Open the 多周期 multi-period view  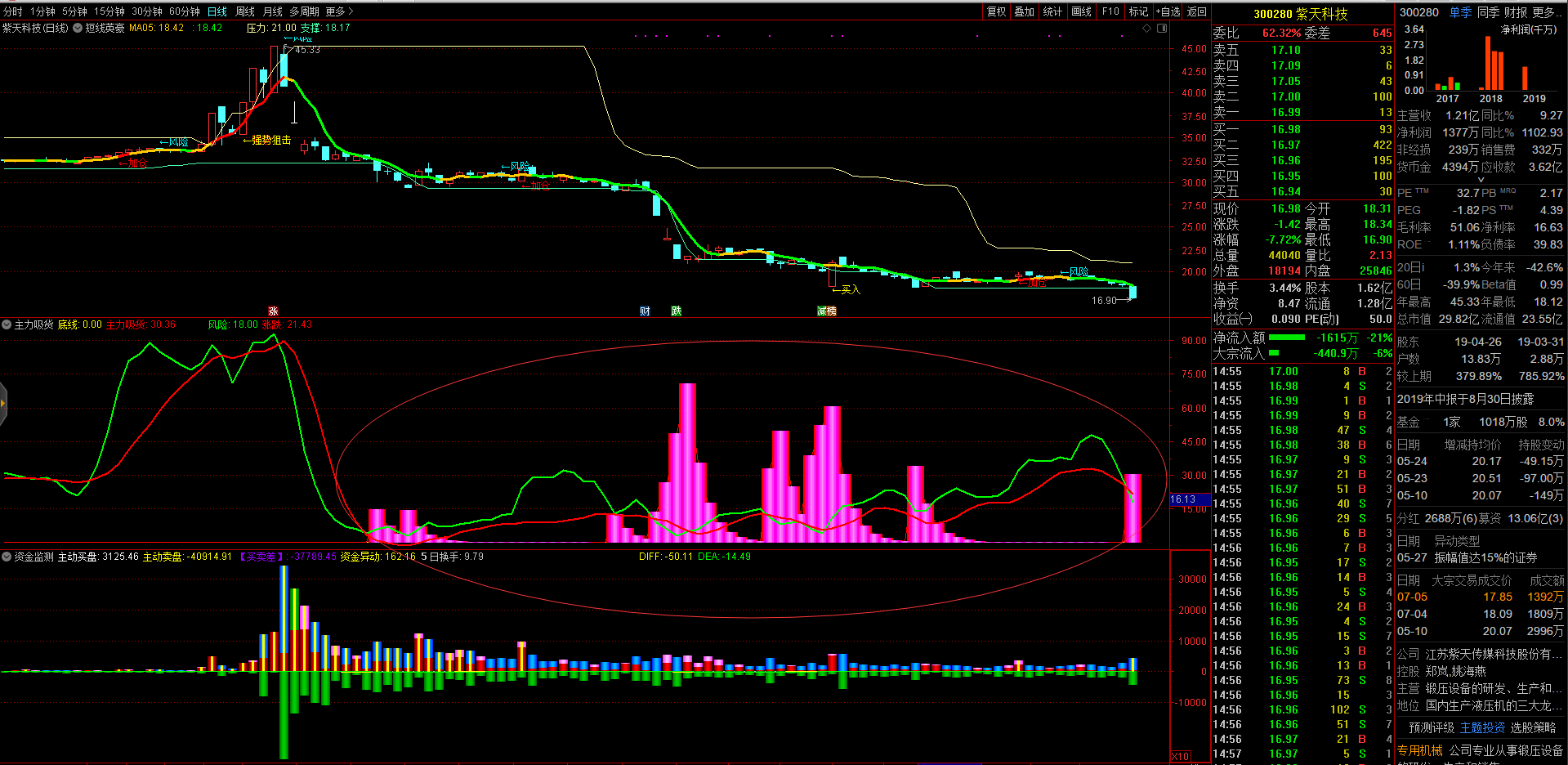click(304, 11)
